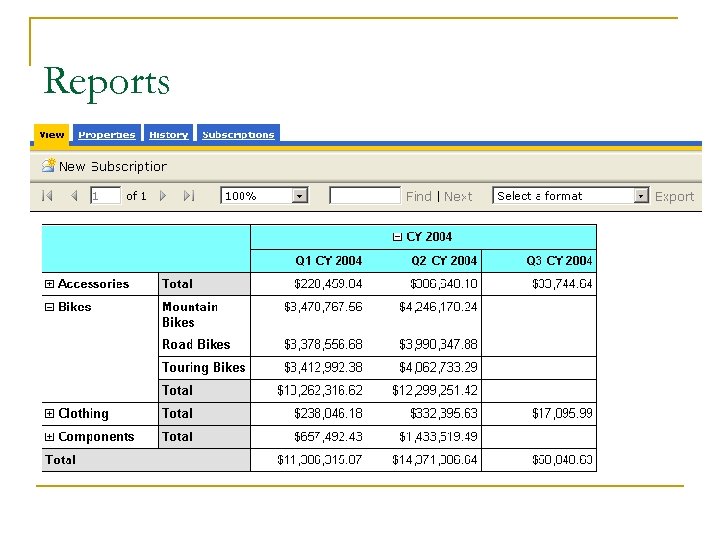Click the $17,095.99 Clothing Q3 cell
The height and width of the screenshot is (540, 720).
click(x=562, y=413)
